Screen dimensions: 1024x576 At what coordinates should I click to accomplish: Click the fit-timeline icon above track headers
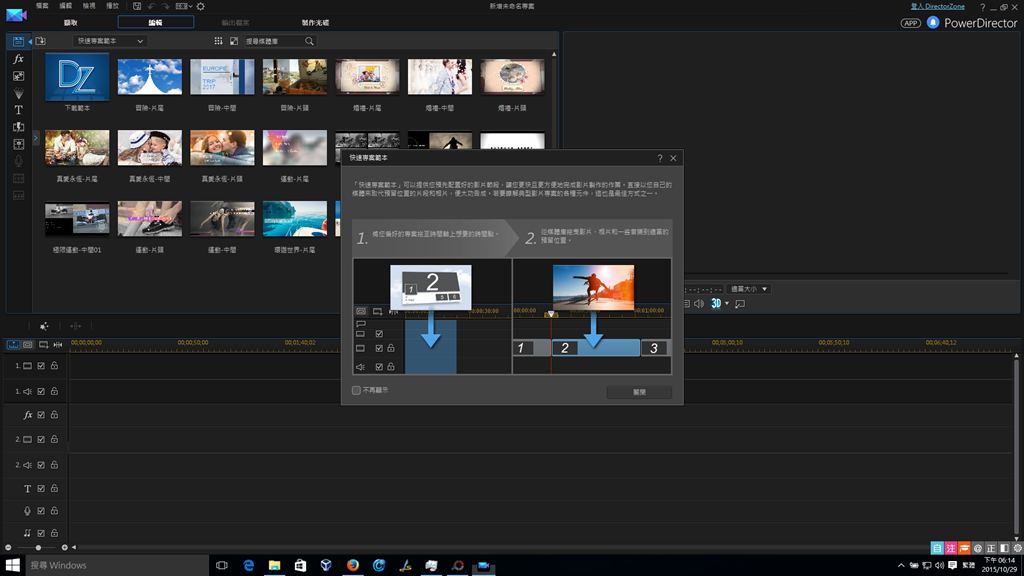coord(58,344)
